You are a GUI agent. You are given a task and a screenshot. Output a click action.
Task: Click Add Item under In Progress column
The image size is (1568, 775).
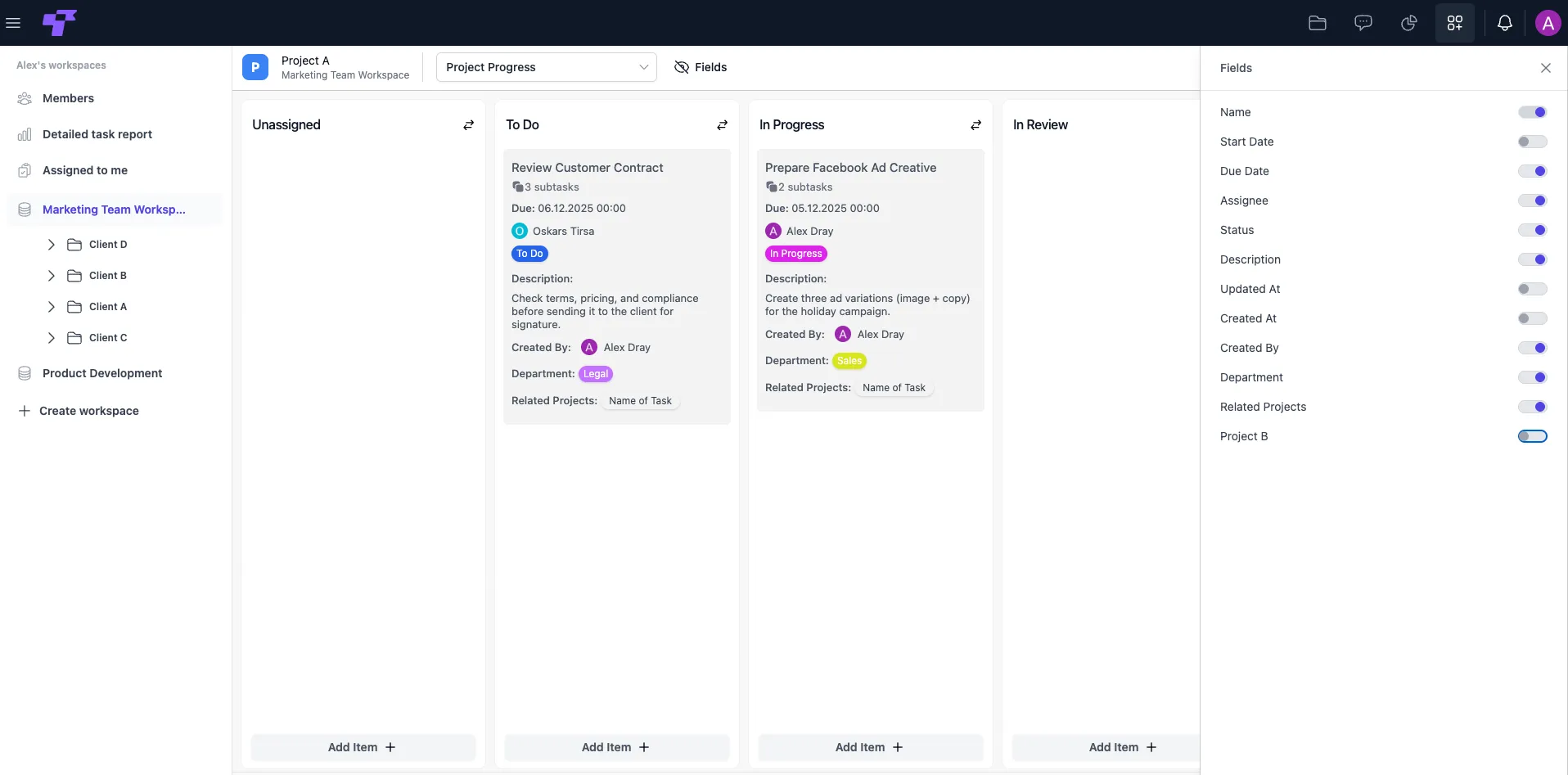[870, 747]
